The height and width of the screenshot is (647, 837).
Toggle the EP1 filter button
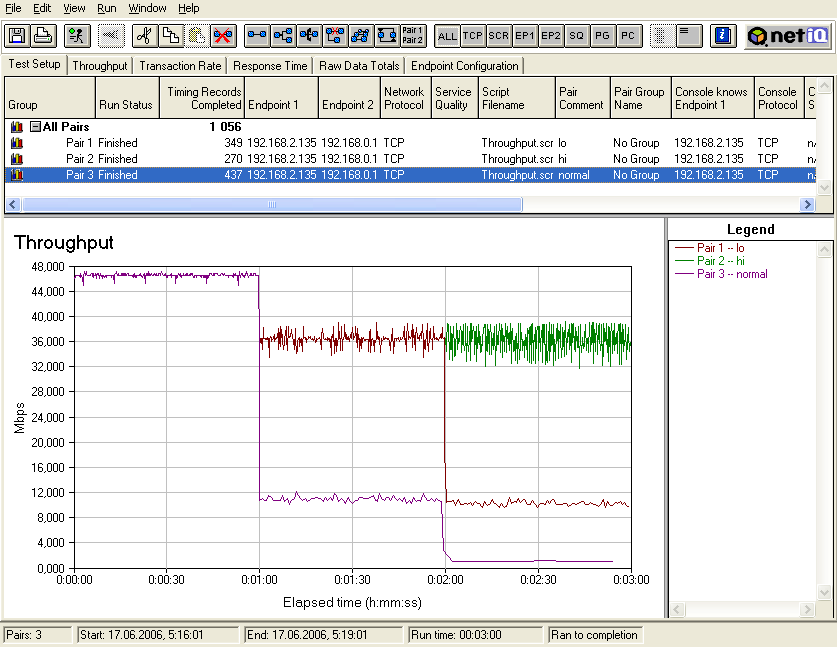pyautogui.click(x=525, y=36)
